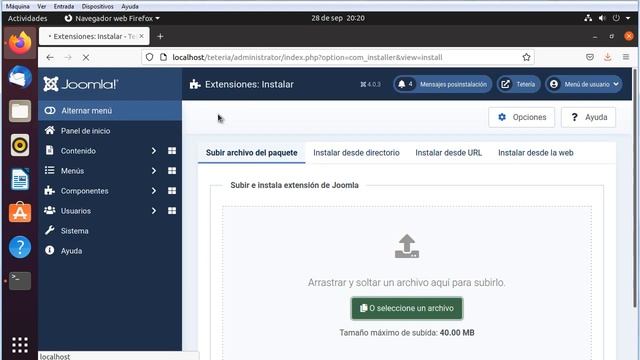Open the Menús sidebar item

(72, 171)
